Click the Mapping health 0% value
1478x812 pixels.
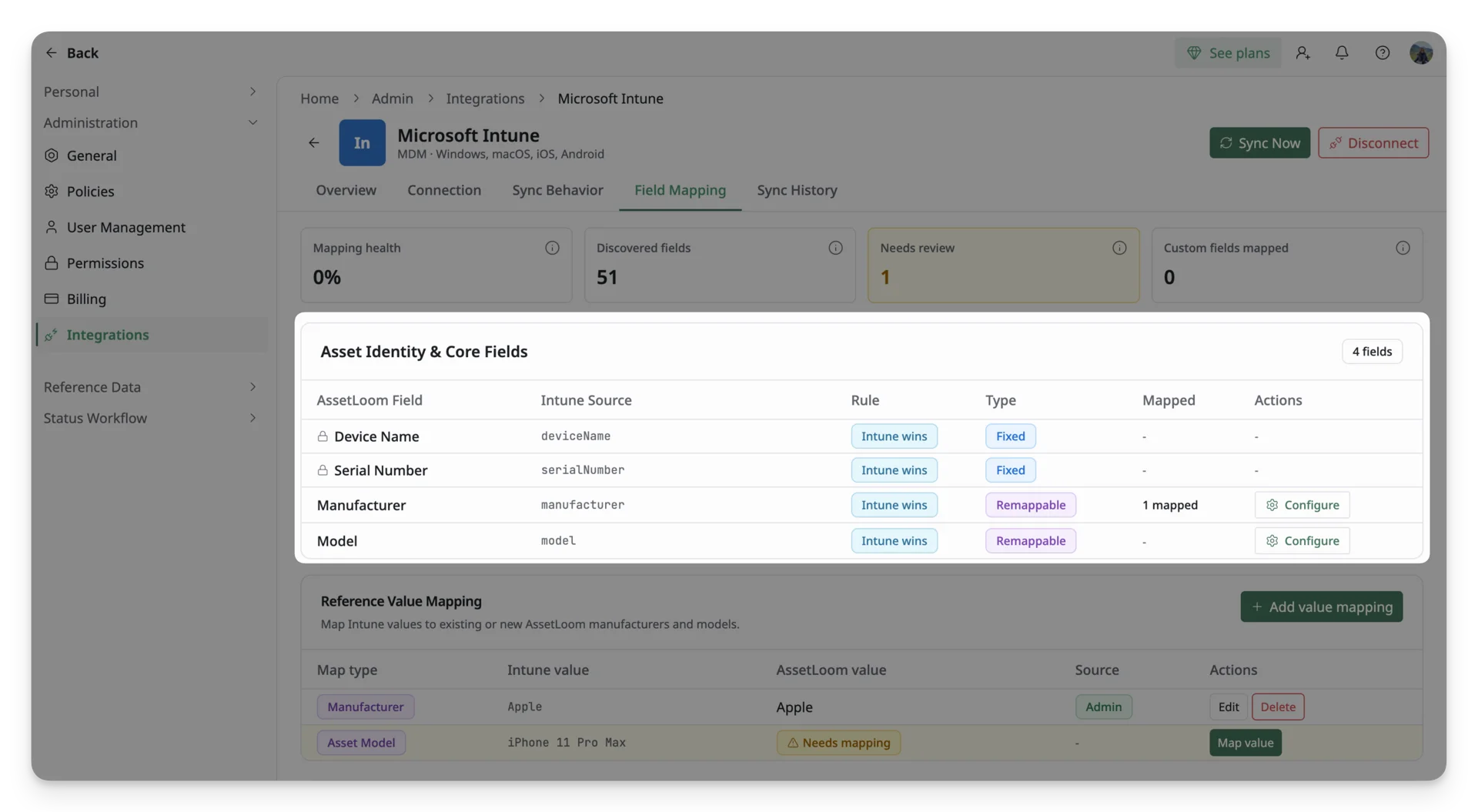pos(326,278)
